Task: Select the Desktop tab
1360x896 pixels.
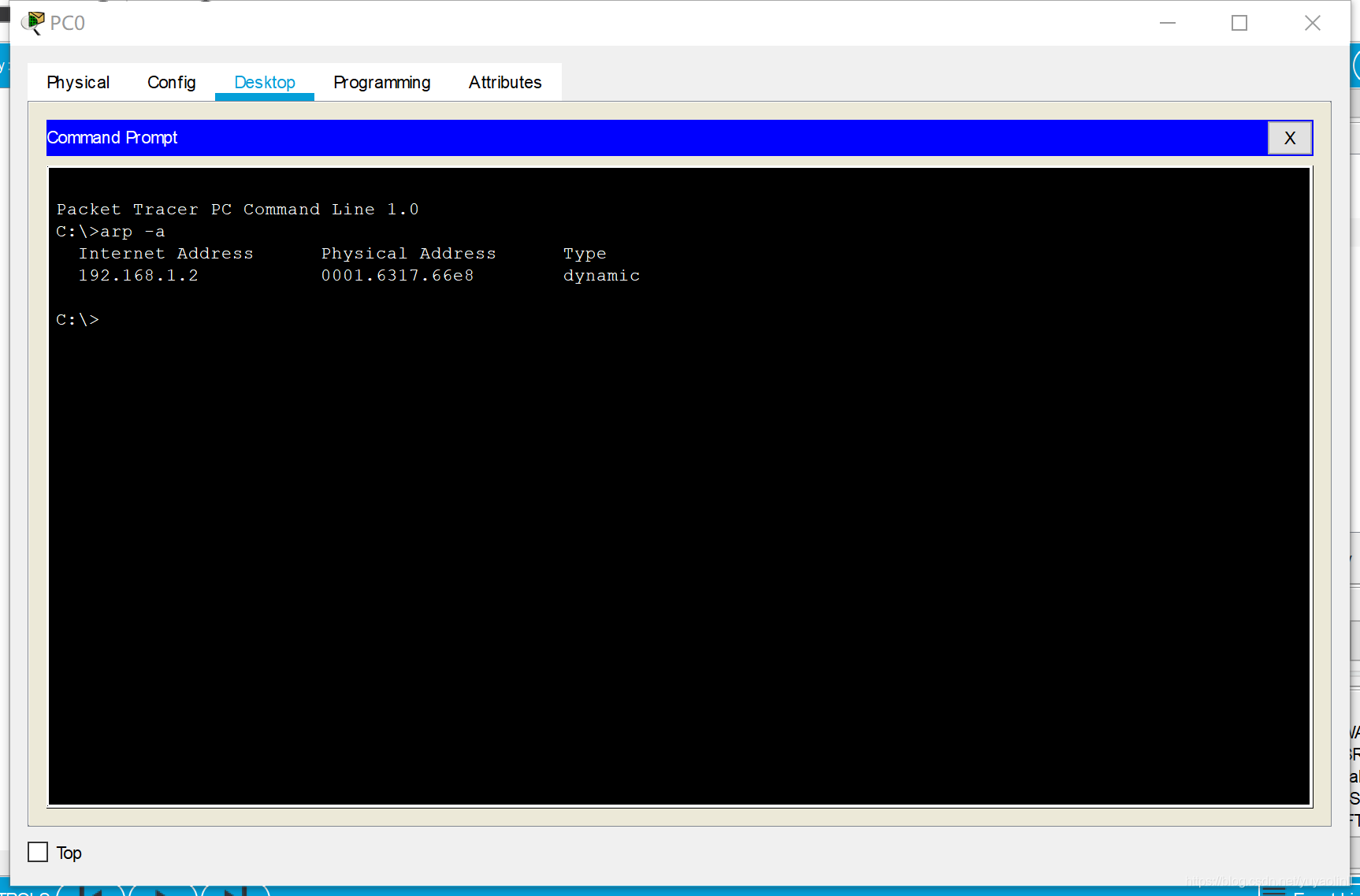Action: (265, 82)
